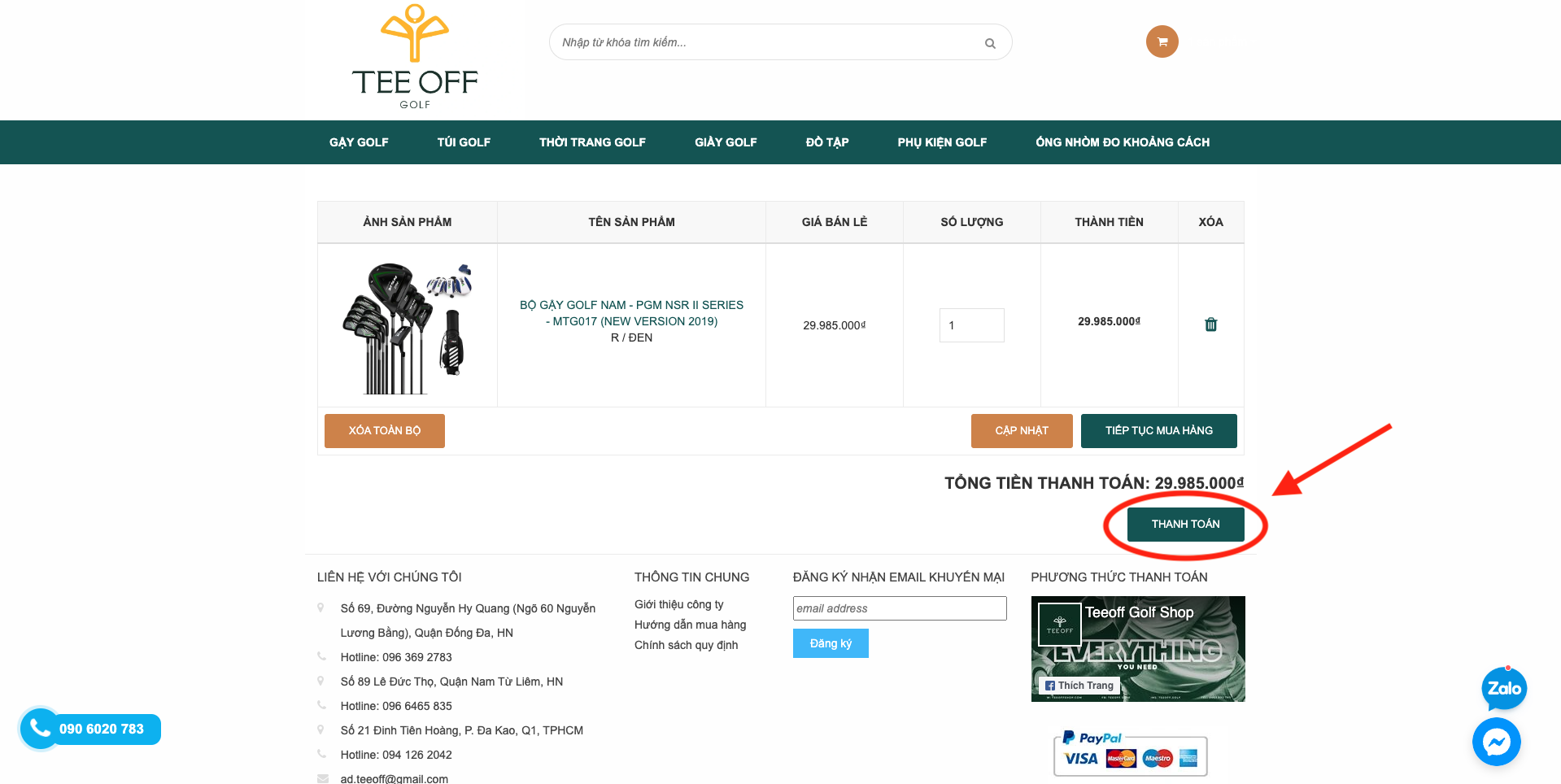Delete product with trash icon
This screenshot has height=784, width=1561.
point(1210,324)
